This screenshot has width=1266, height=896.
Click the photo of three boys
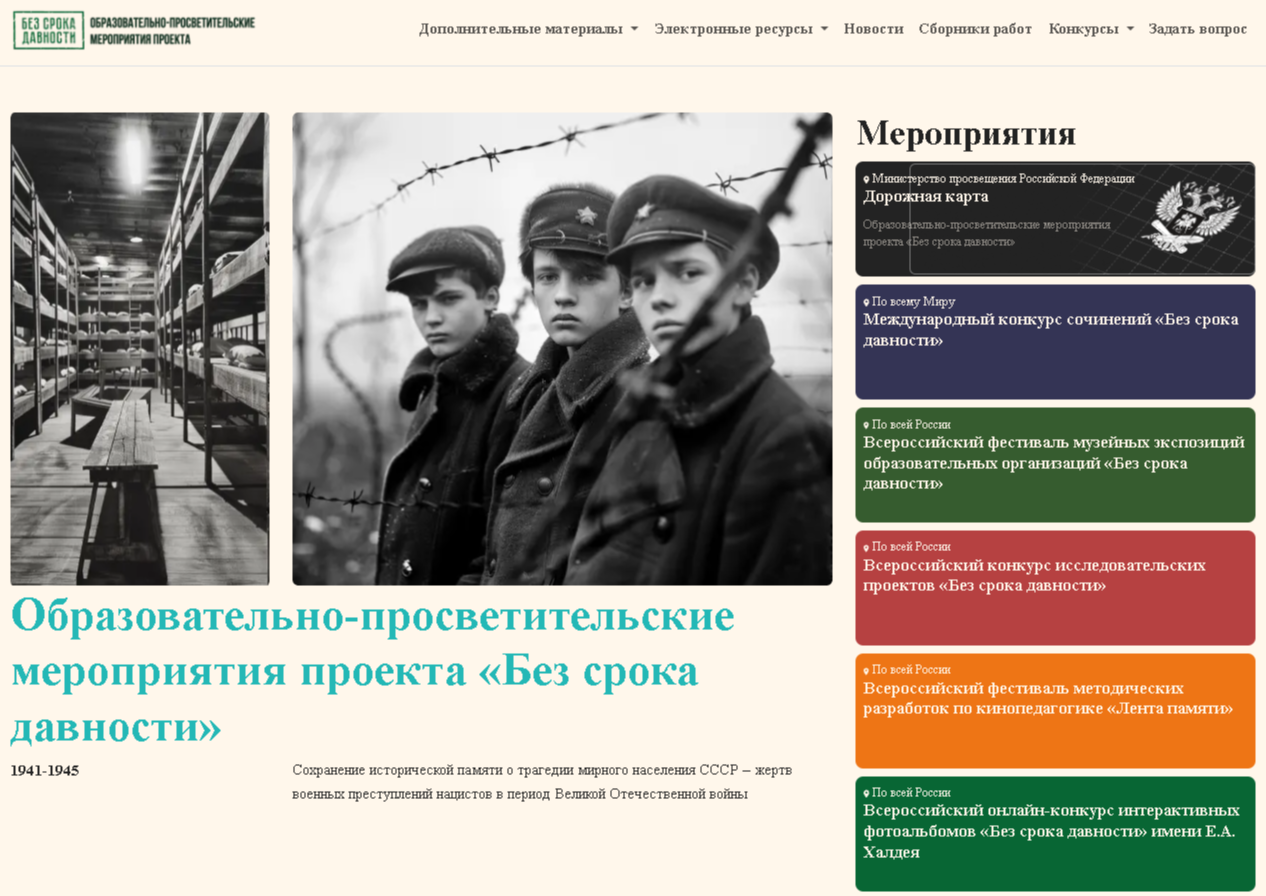tap(562, 349)
